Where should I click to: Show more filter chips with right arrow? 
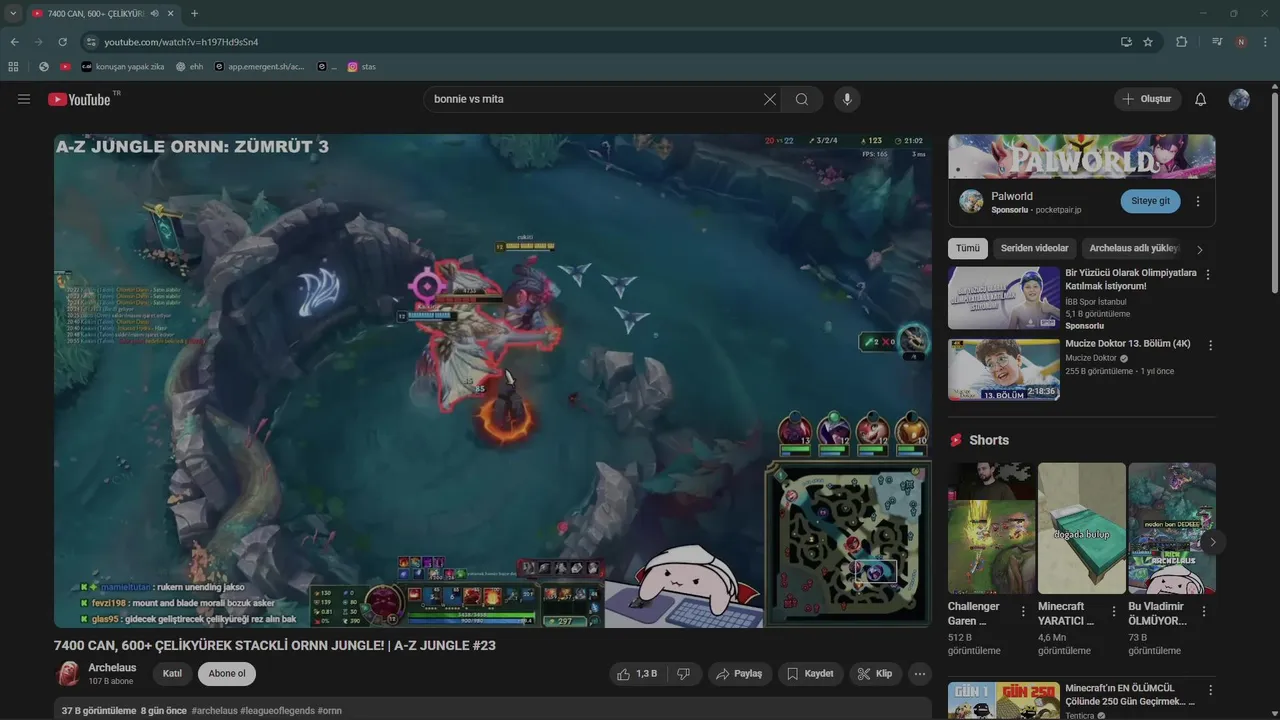click(x=1200, y=249)
